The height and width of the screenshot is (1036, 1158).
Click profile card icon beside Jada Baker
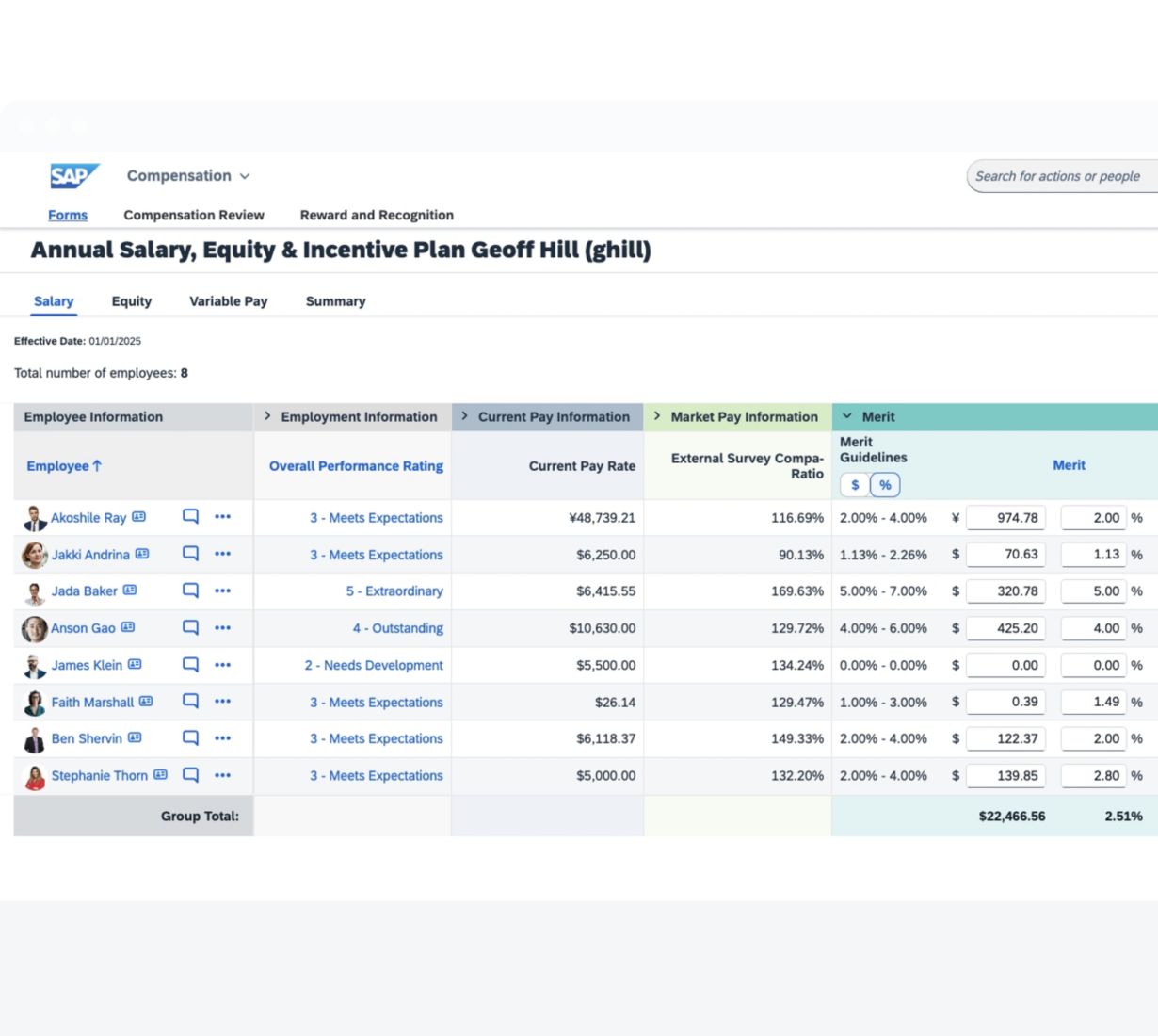(x=130, y=591)
